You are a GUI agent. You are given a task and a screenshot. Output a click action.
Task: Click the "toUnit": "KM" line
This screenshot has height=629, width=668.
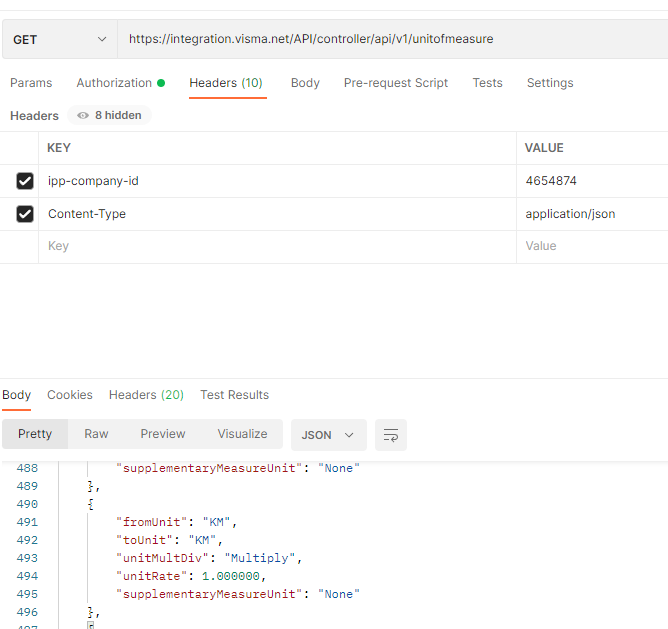[x=169, y=540]
